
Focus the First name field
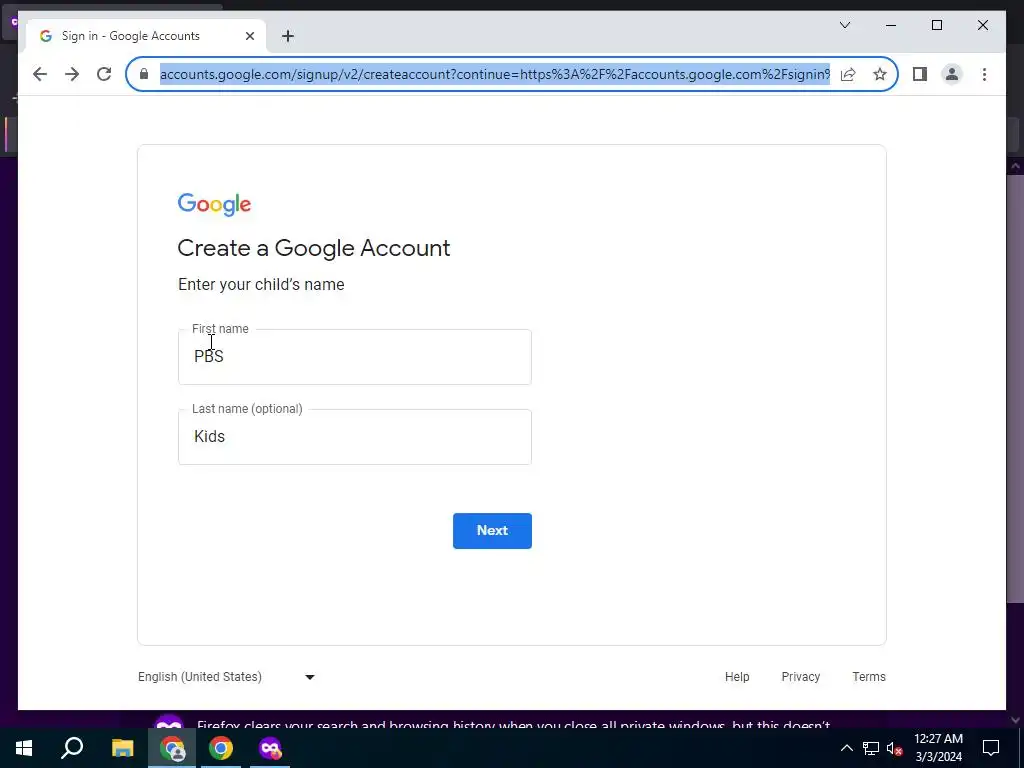(x=355, y=357)
